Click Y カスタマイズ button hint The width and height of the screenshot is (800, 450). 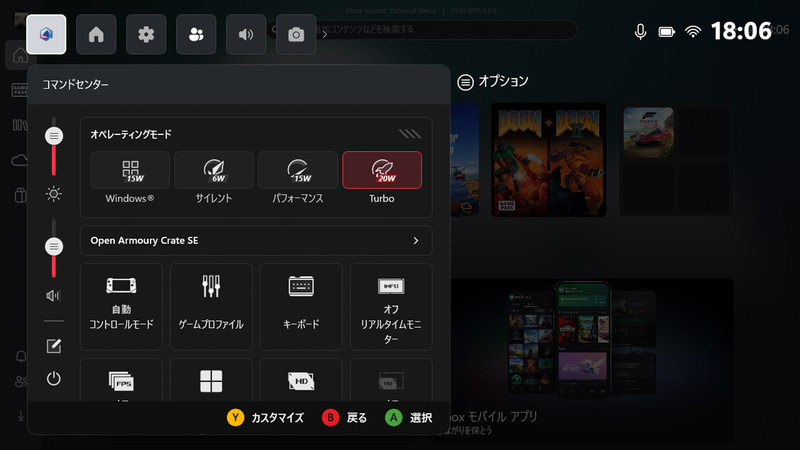point(265,418)
